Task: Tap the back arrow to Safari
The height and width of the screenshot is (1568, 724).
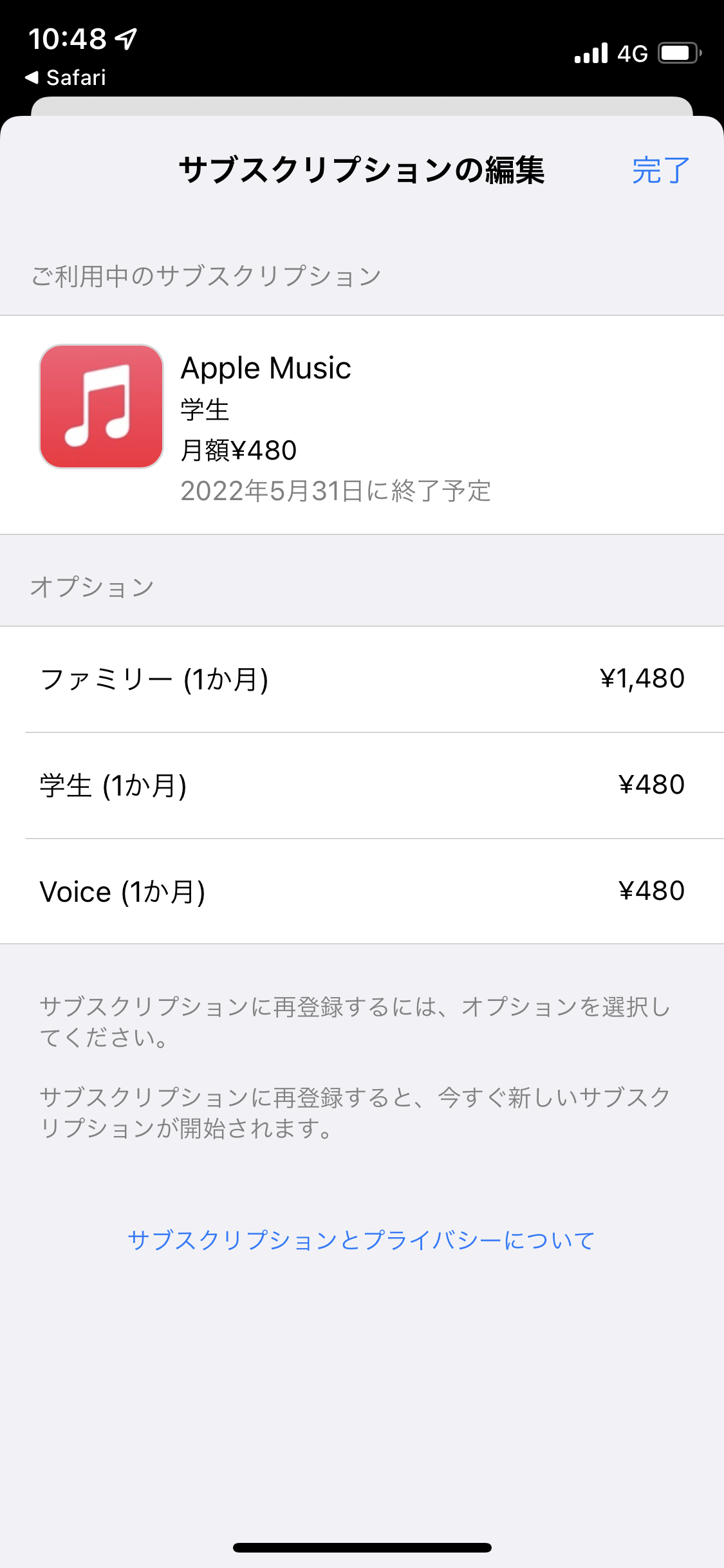Action: click(x=32, y=78)
